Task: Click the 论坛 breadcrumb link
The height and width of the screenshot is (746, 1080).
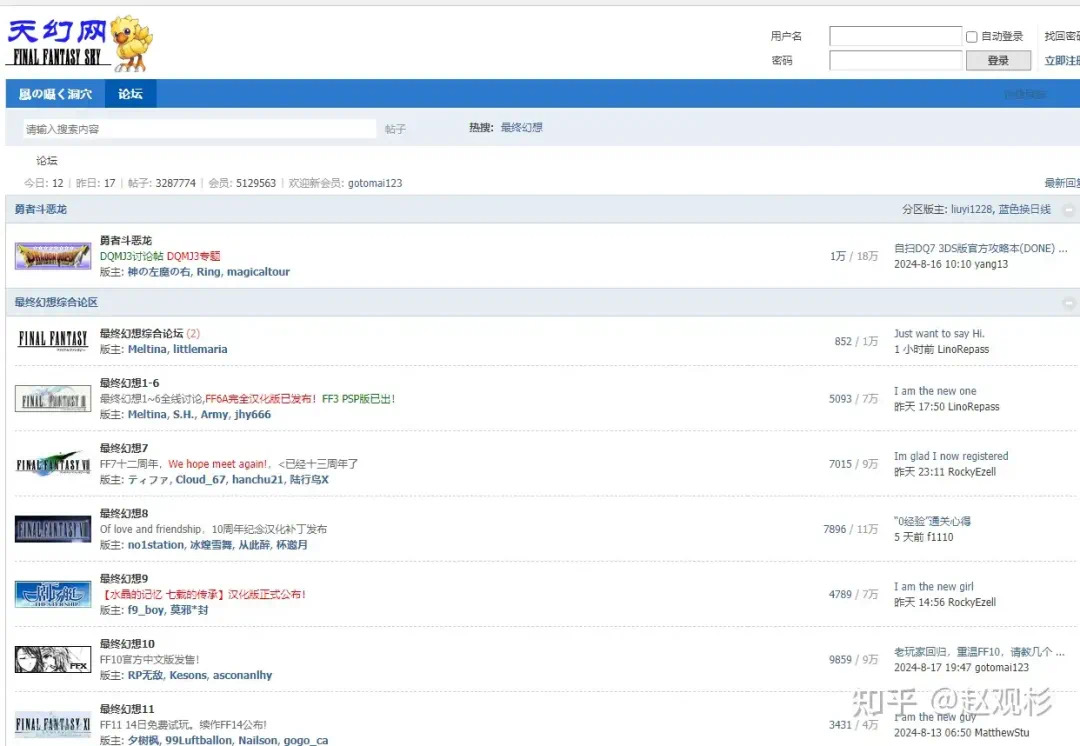Action: [47, 160]
